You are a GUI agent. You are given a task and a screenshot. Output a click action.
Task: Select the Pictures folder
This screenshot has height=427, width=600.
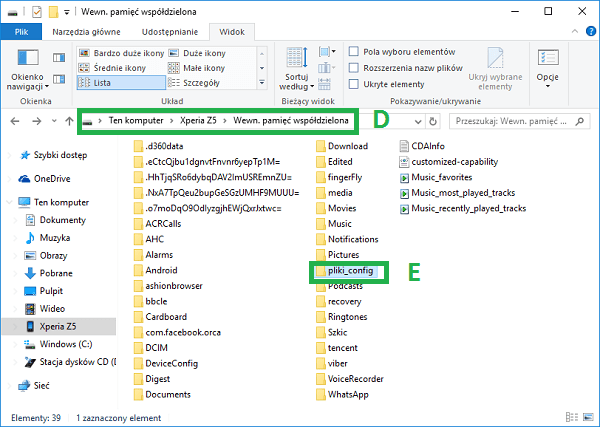[x=338, y=255]
